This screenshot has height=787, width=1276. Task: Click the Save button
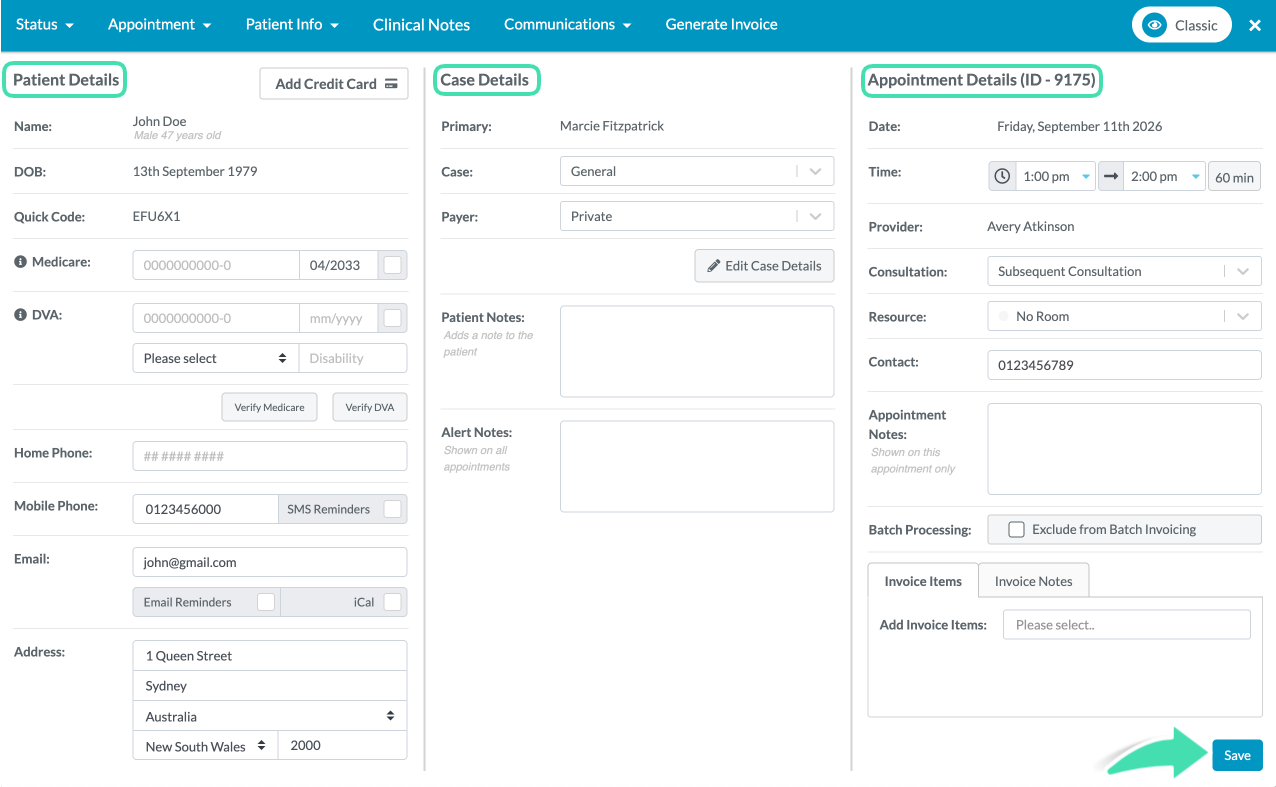click(1237, 755)
